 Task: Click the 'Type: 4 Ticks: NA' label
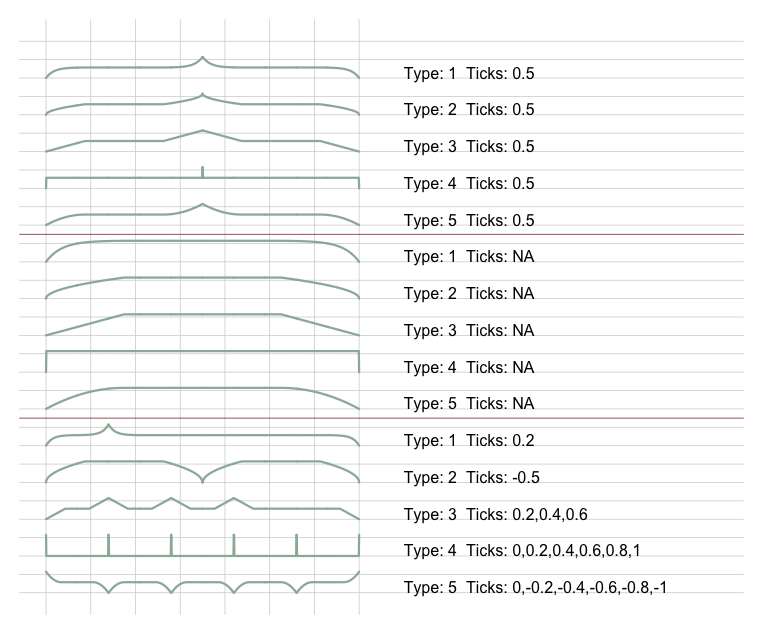pyautogui.click(x=469, y=367)
